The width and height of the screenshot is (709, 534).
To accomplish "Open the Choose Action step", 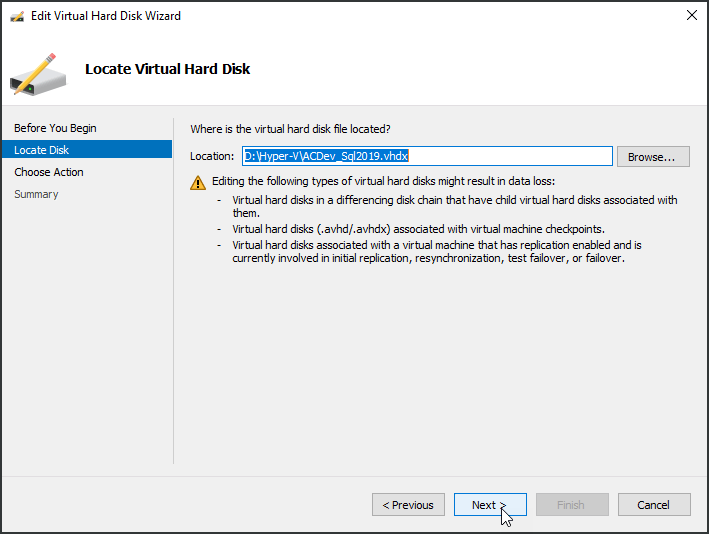I will [x=49, y=172].
